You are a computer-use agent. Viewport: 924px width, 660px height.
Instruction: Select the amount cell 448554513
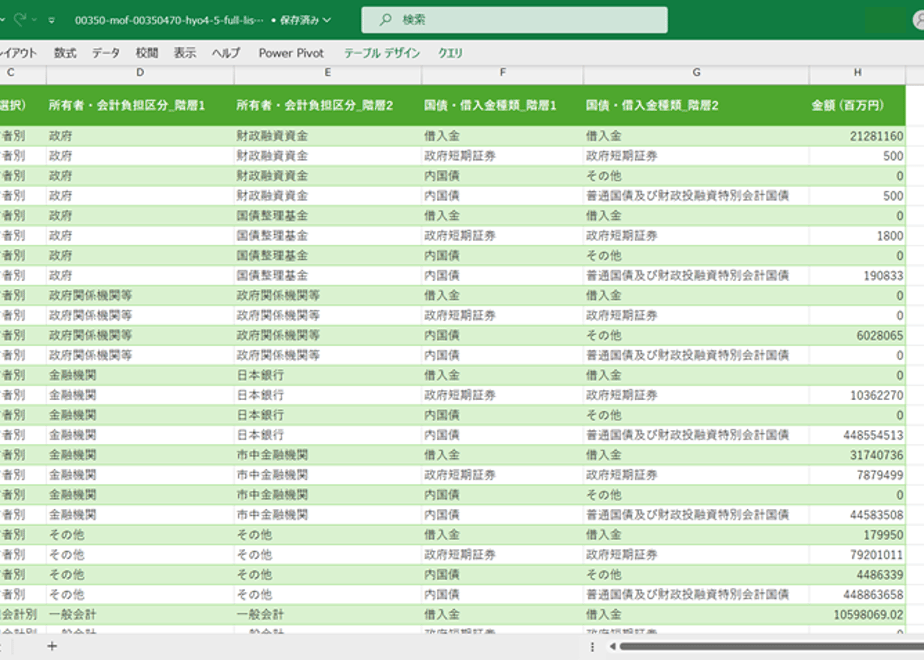tap(857, 435)
